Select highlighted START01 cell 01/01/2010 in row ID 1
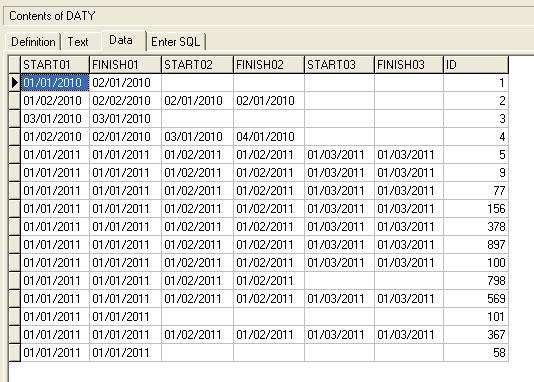Screen dimensions: 534x382 coord(55,83)
